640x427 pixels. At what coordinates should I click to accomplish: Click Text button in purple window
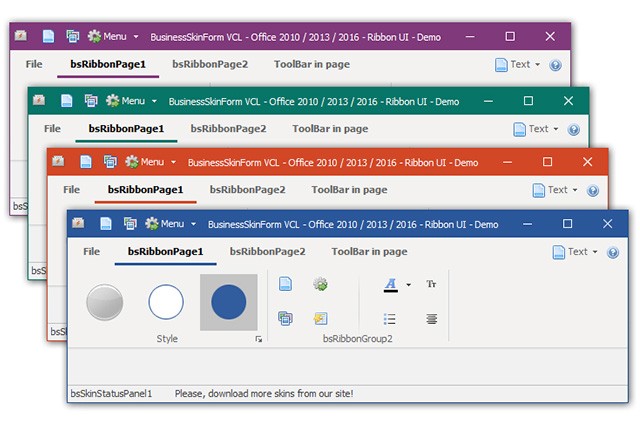513,64
